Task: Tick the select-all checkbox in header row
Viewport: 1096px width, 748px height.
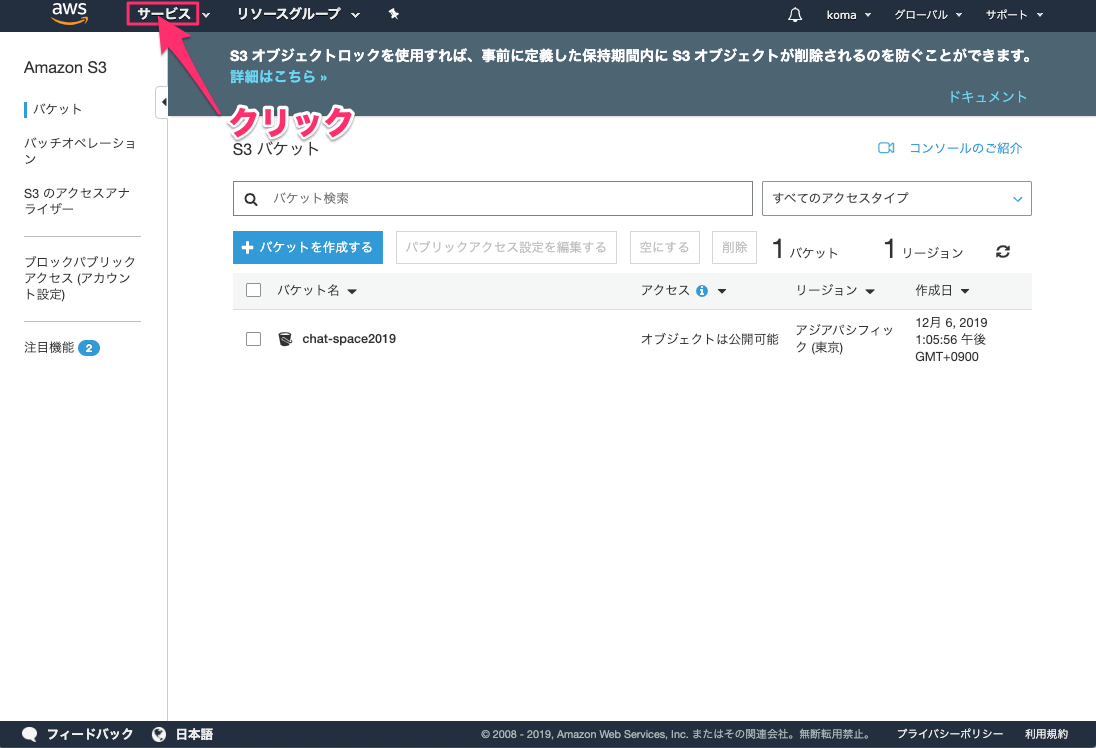Action: pos(254,291)
